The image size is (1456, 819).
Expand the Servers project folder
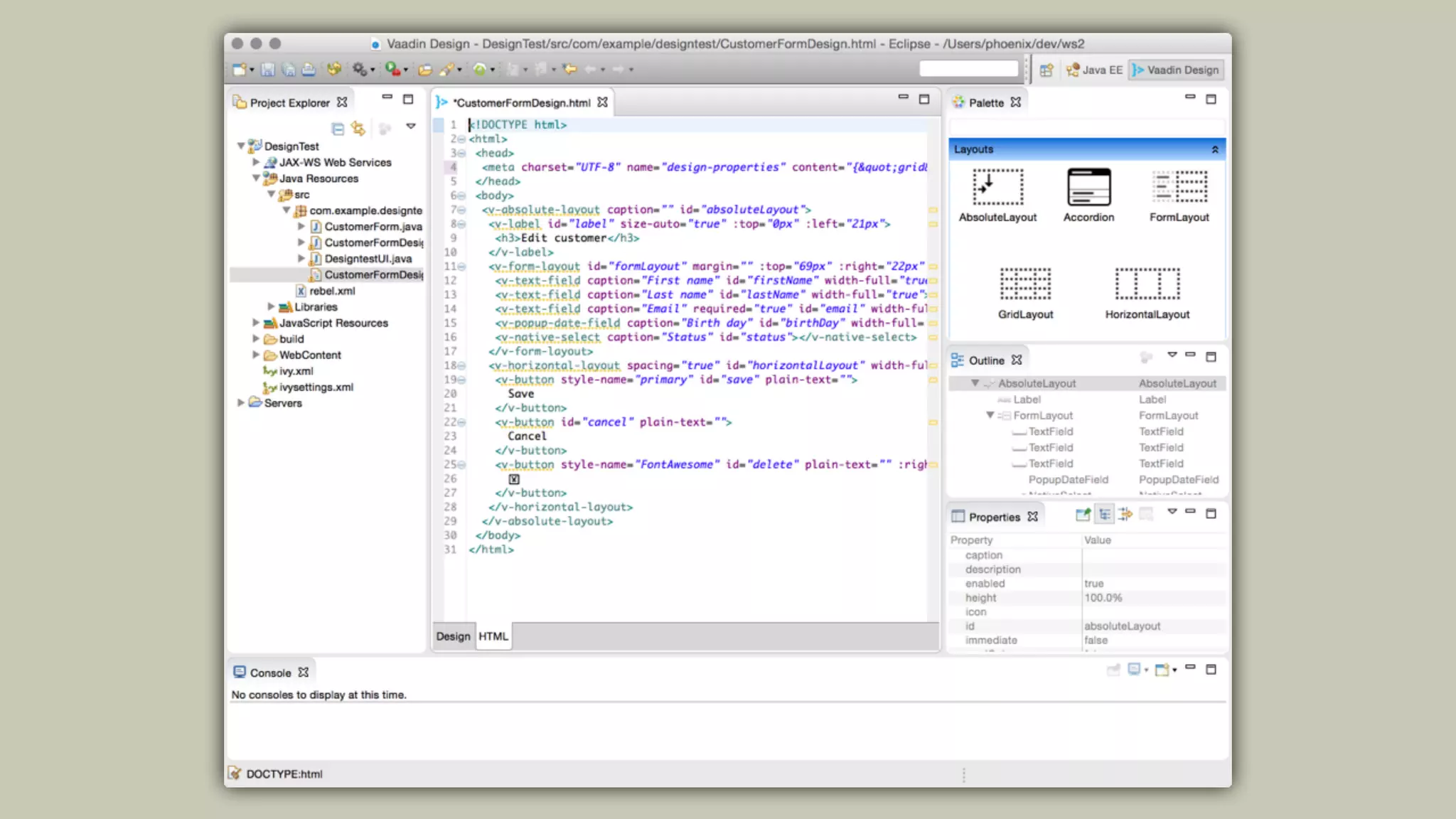(241, 403)
